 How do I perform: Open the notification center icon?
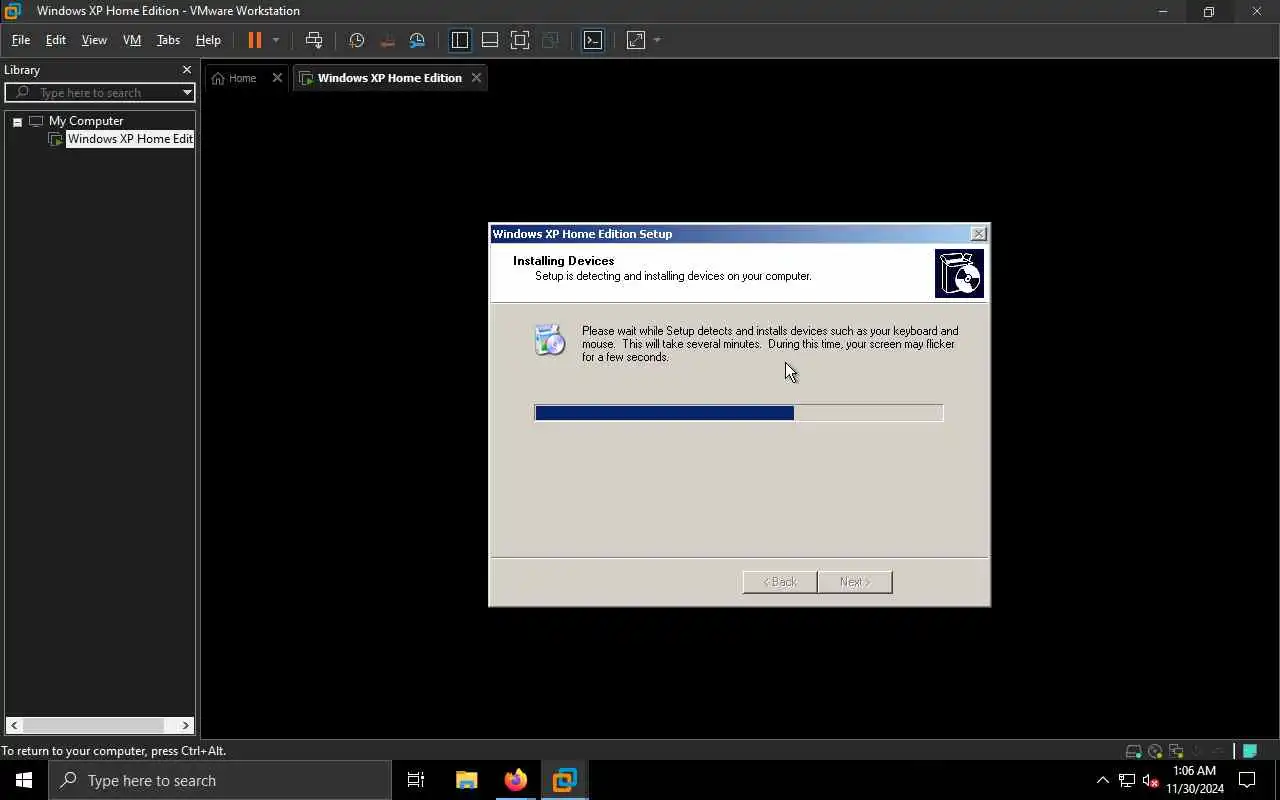[1247, 780]
